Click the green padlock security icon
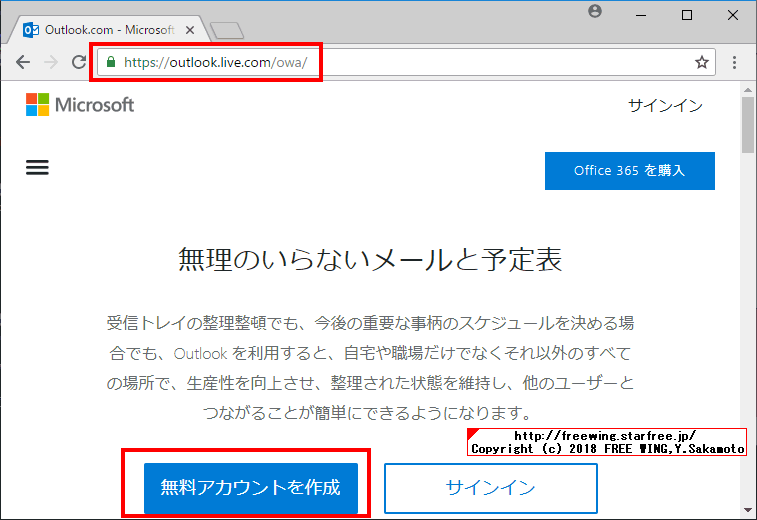Screen dimensions: 757x520 pyautogui.click(x=111, y=62)
